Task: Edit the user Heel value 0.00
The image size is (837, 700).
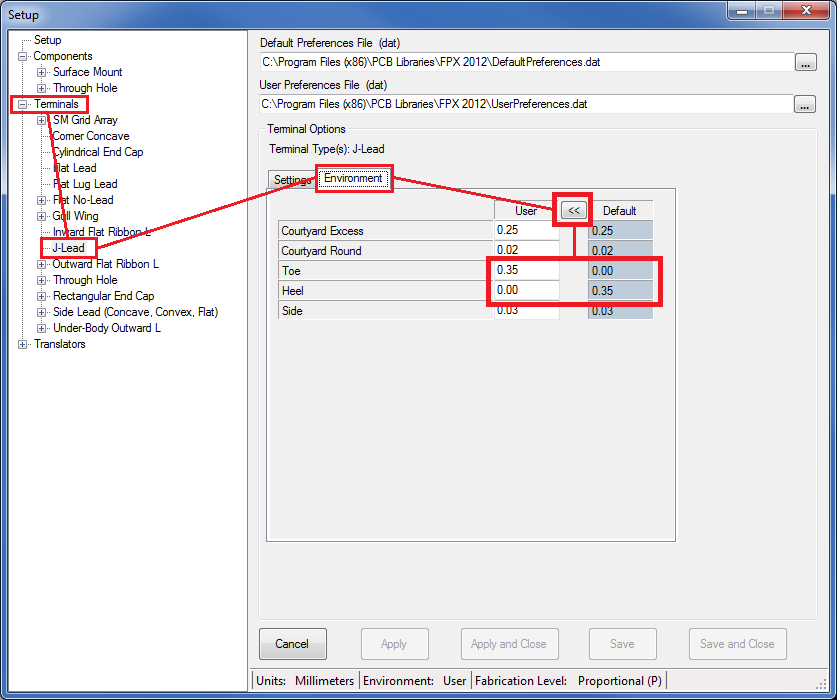Action: click(x=526, y=290)
